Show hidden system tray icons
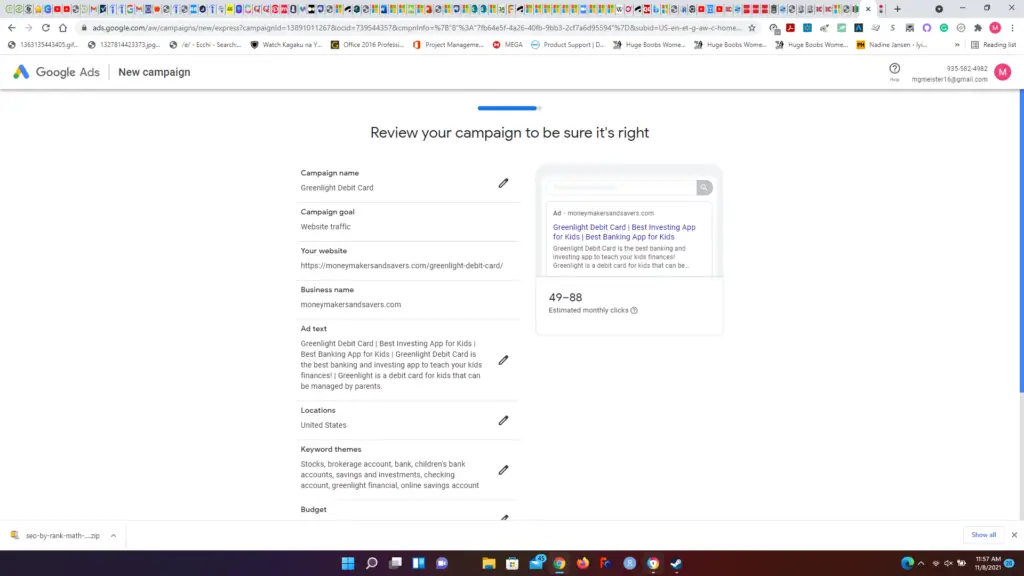1024x576 pixels. (x=921, y=563)
